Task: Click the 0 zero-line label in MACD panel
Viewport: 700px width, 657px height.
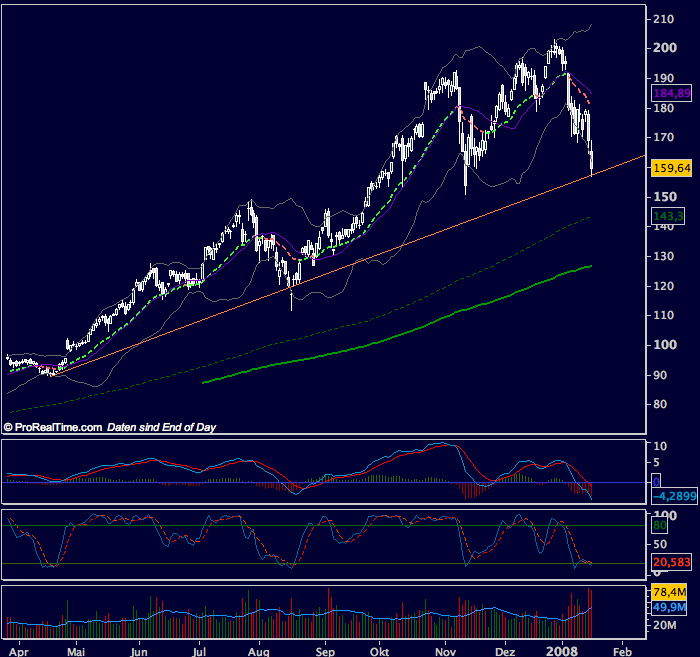Action: (x=656, y=482)
